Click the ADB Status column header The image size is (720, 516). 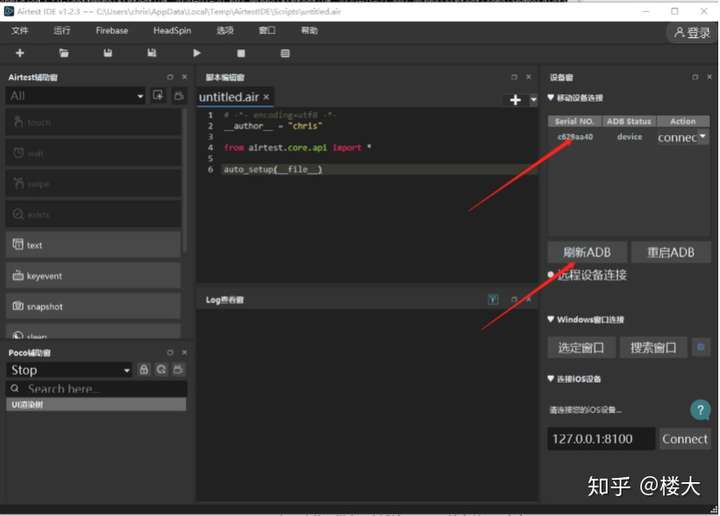(x=629, y=121)
